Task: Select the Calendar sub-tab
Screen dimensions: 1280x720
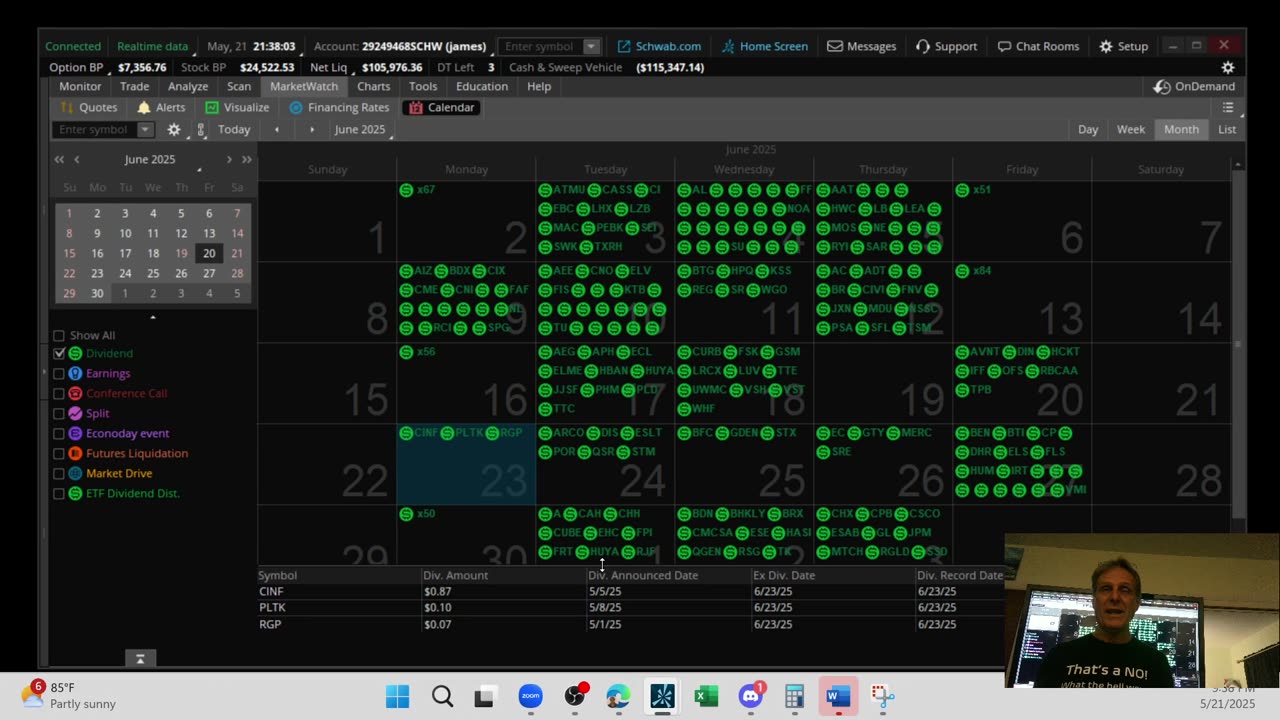Action: click(441, 107)
